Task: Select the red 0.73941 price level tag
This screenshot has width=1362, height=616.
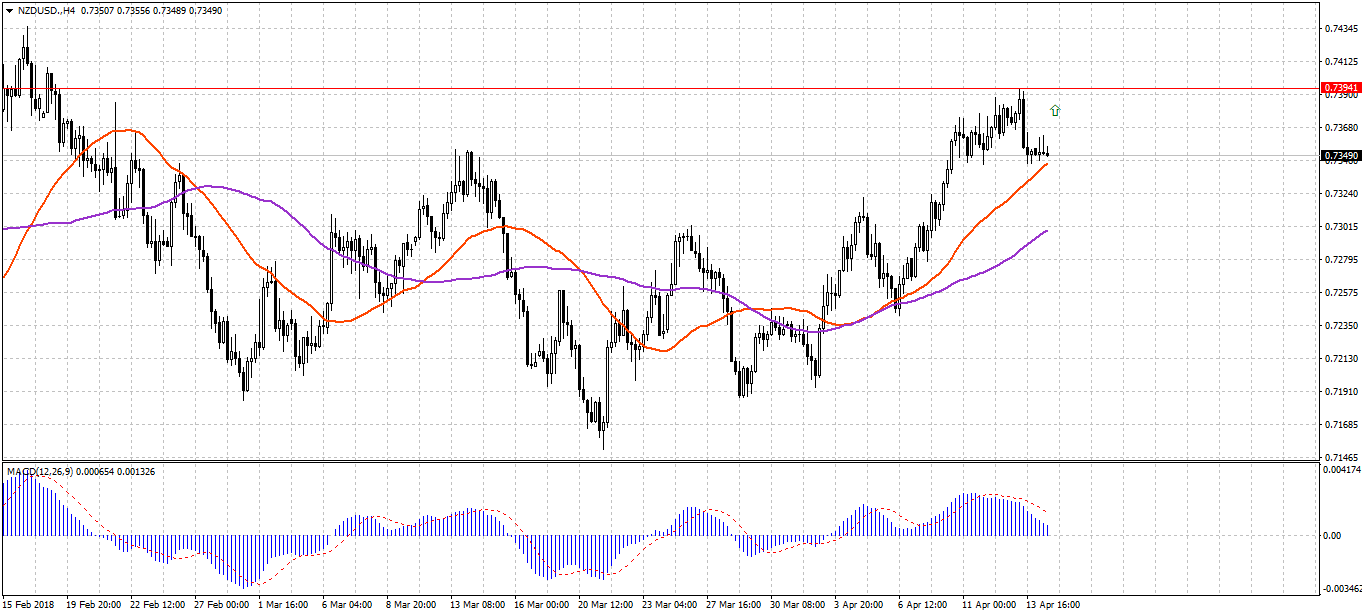Action: coord(1340,88)
